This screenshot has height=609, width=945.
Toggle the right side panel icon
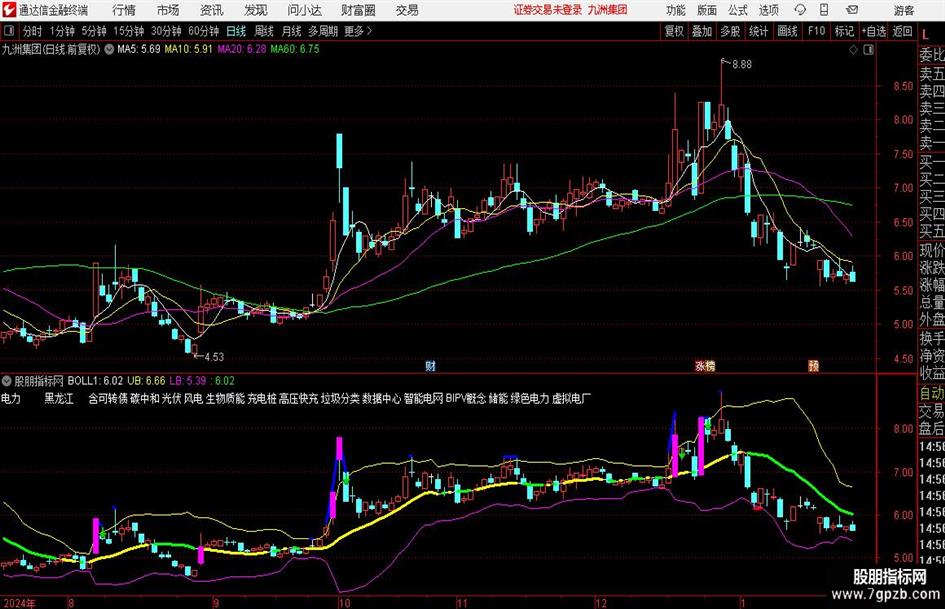868,50
